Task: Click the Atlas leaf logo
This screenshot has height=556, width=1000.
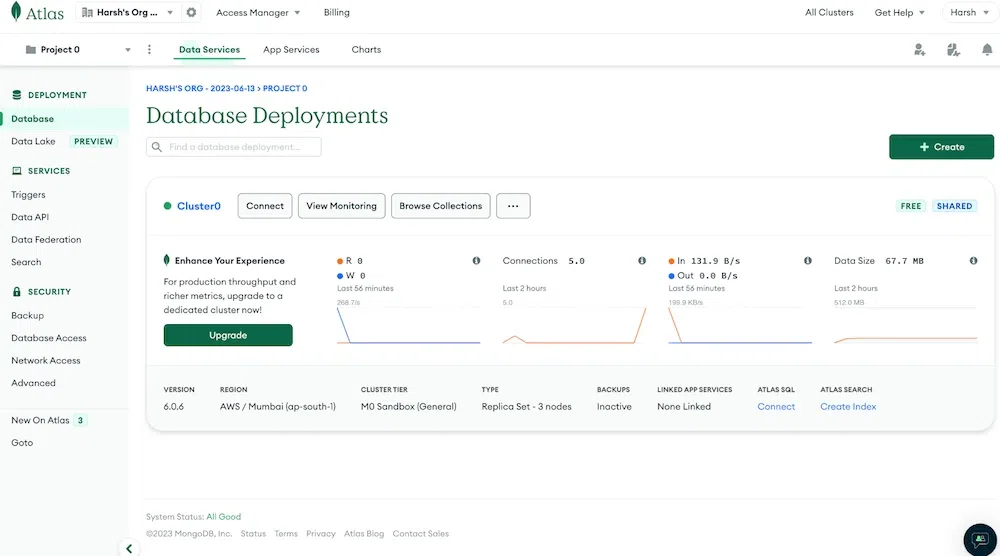Action: pos(17,12)
